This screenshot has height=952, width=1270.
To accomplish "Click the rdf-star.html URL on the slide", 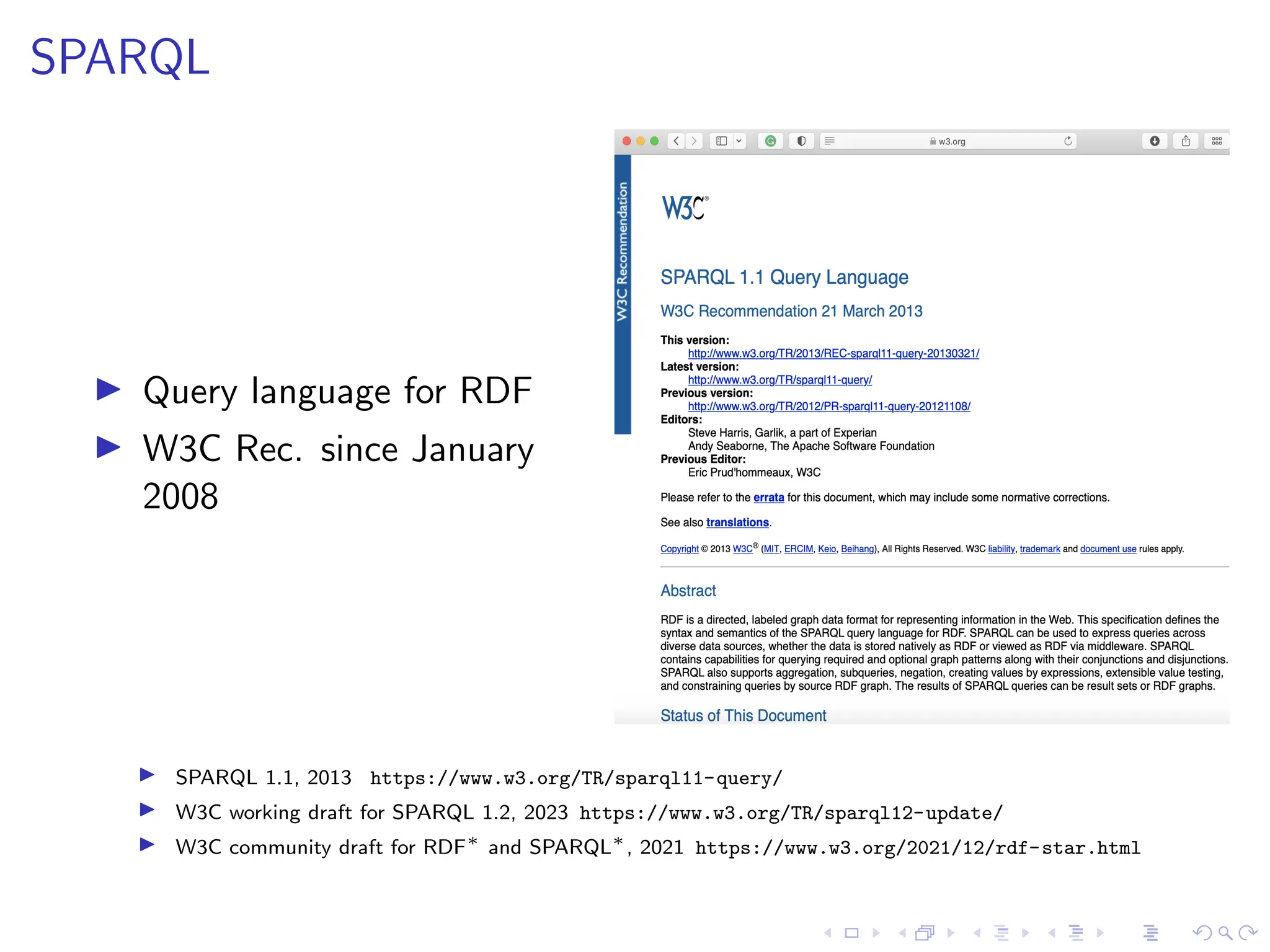I will point(918,848).
